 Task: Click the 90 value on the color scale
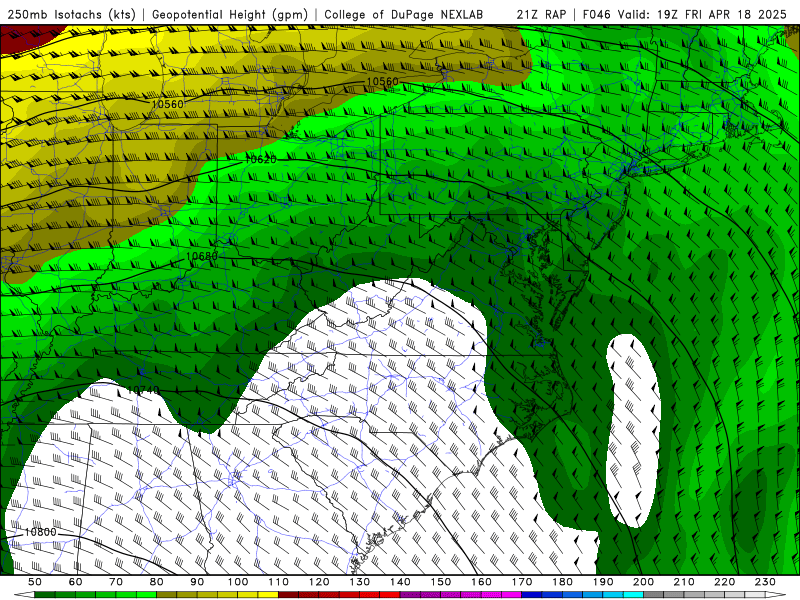197,582
